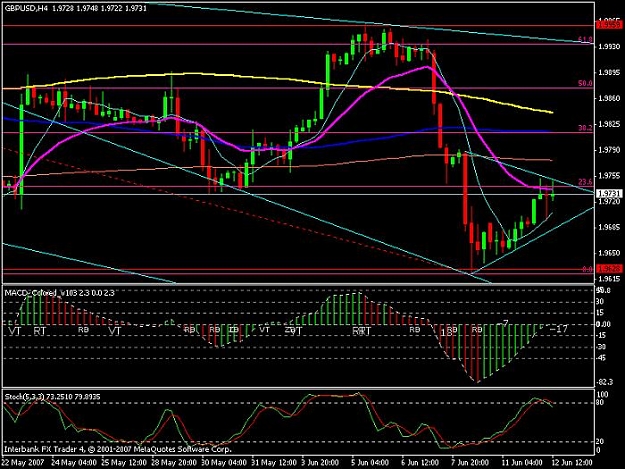Image resolution: width=625 pixels, height=469 pixels.
Task: Click the 1.9895 value on price axis
Action: tap(609, 73)
